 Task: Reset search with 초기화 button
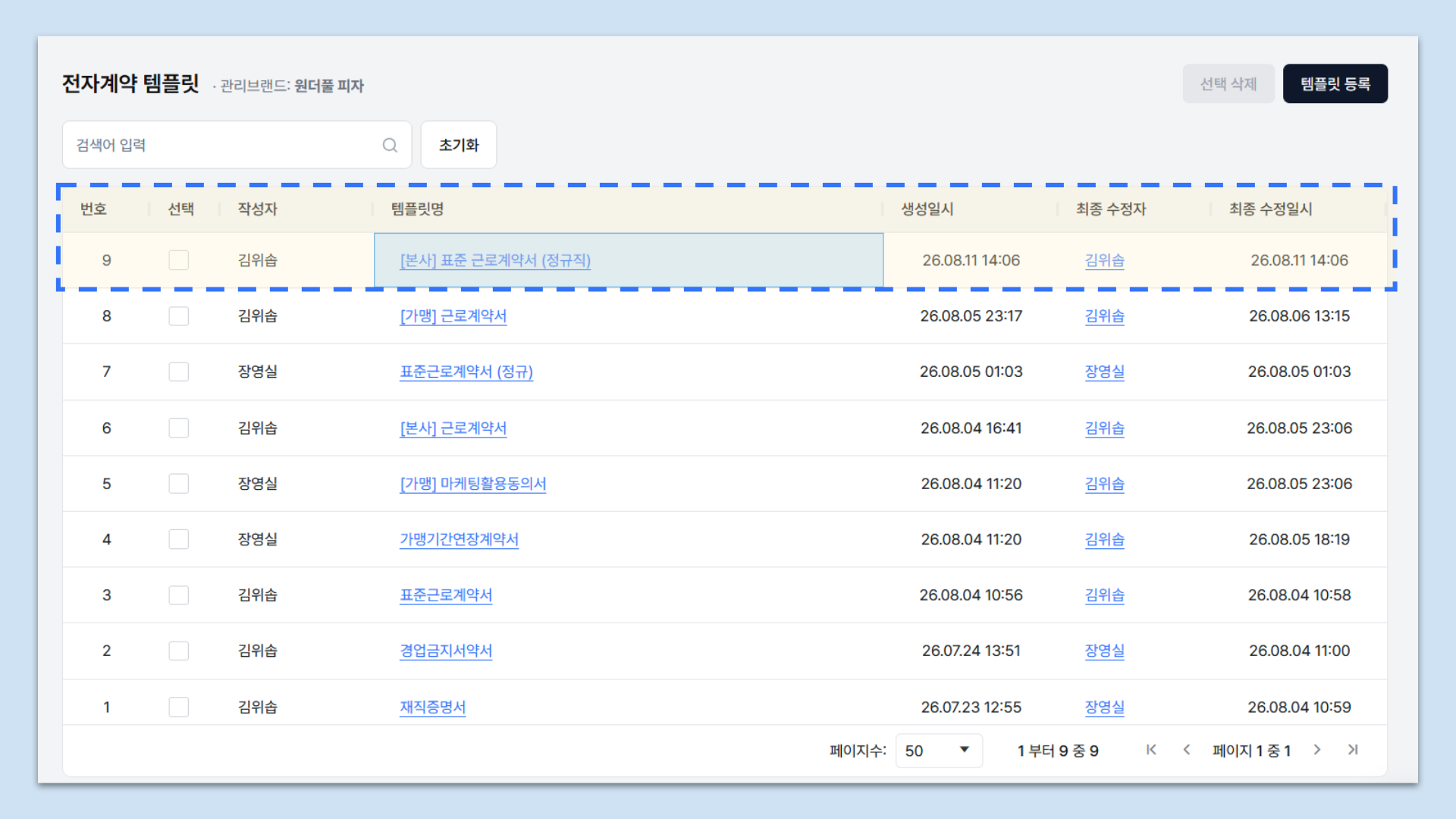[x=459, y=145]
